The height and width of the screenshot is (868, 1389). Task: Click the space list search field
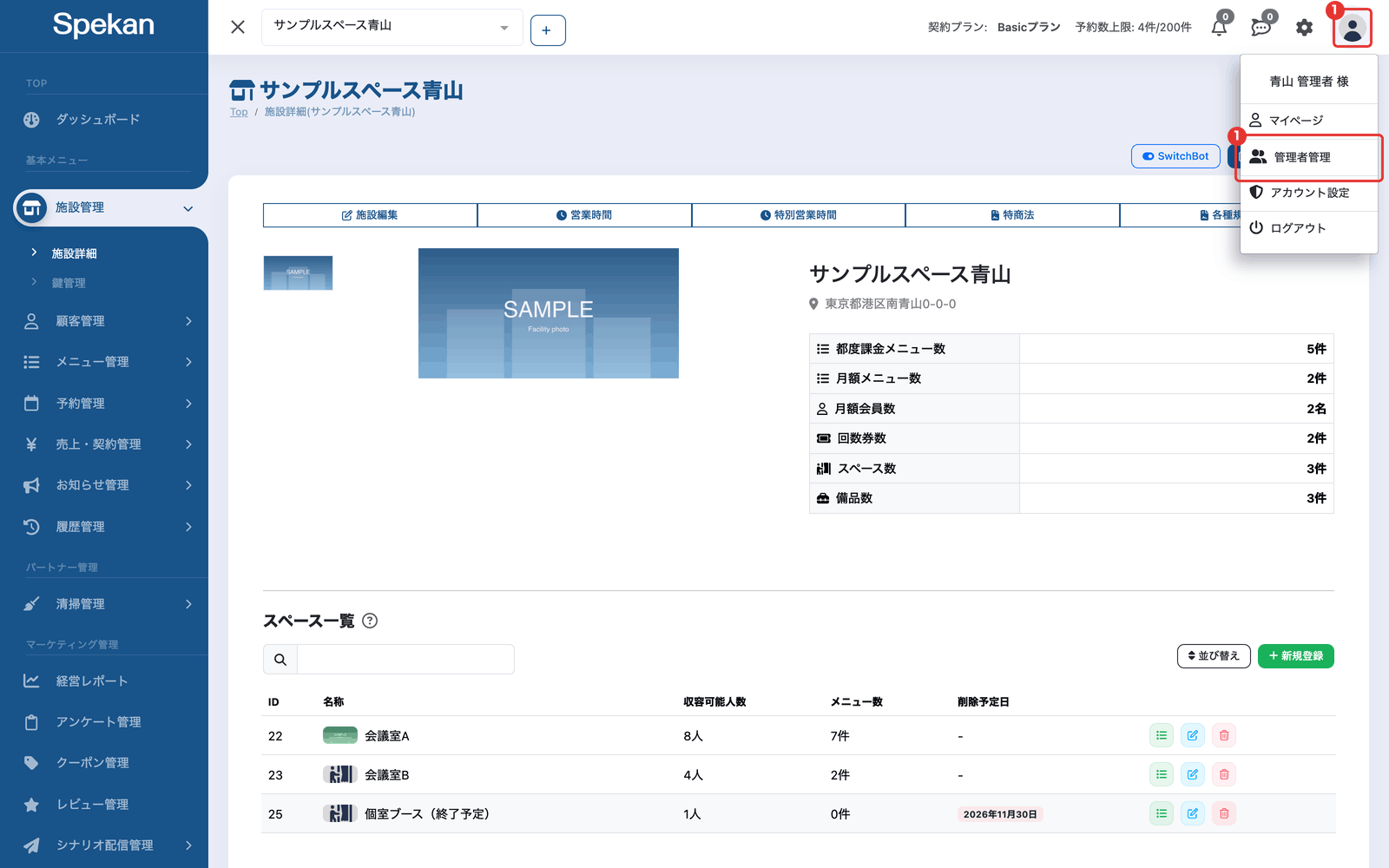[405, 660]
